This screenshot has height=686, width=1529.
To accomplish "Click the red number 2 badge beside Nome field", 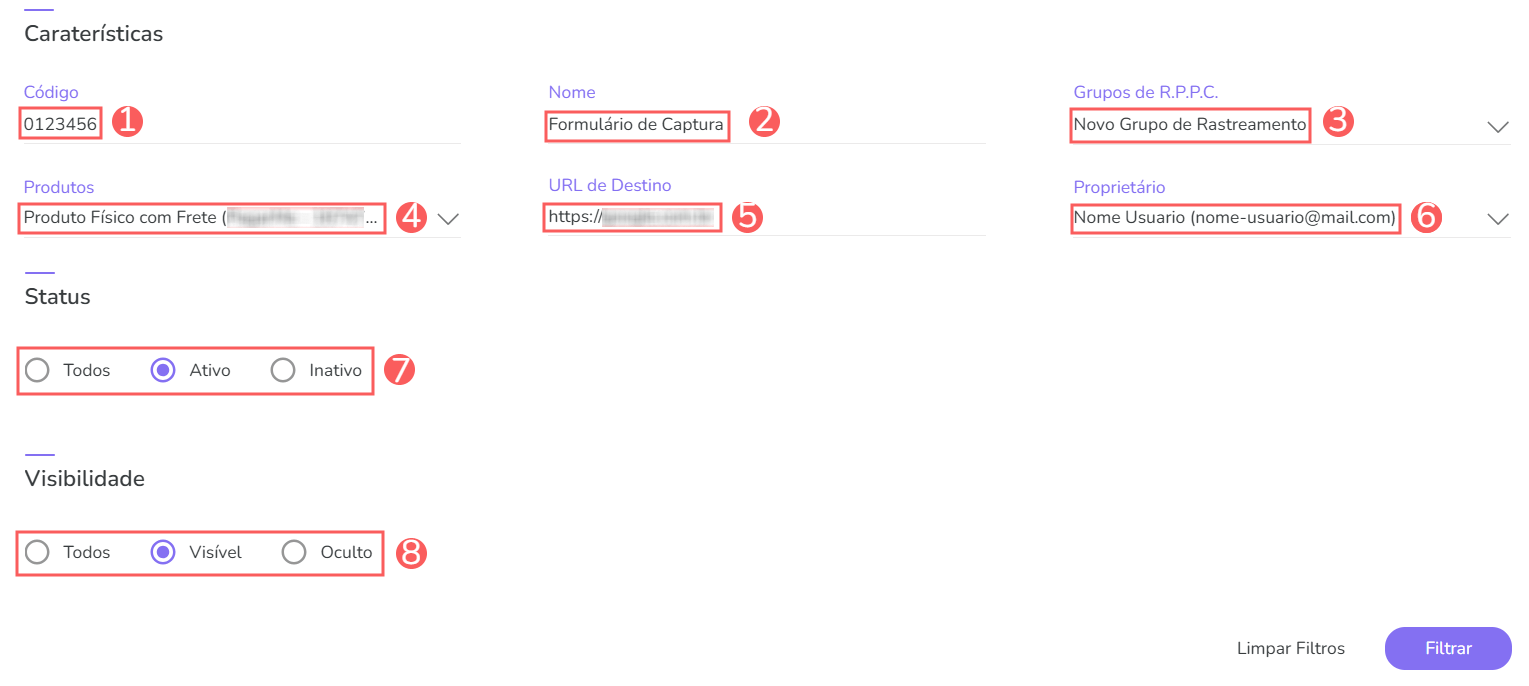I will coord(764,122).
